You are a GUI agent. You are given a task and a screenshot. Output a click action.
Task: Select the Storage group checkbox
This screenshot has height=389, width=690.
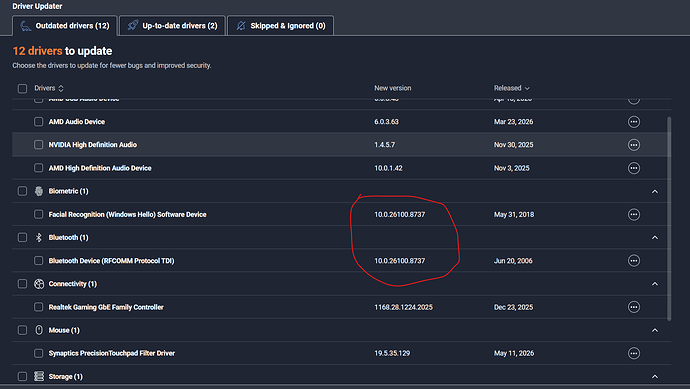click(x=22, y=376)
